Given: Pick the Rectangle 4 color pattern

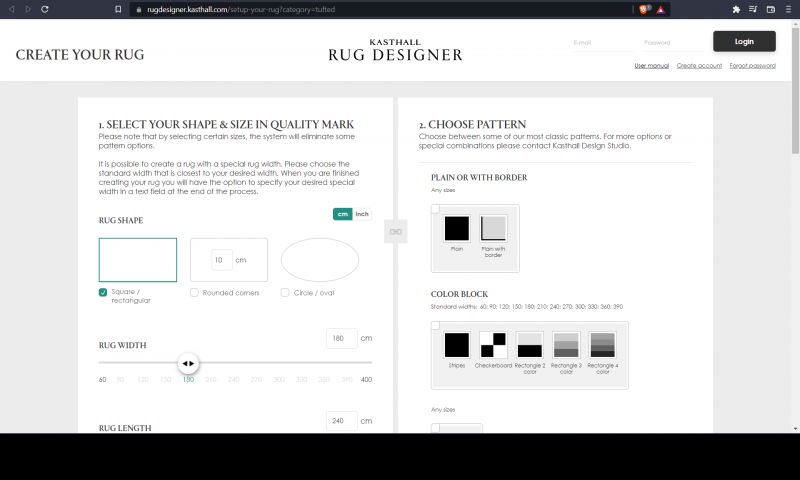Looking at the screenshot, I should [x=602, y=345].
